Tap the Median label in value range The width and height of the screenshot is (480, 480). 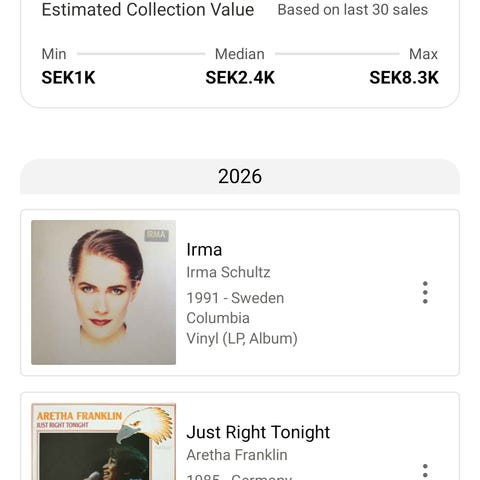click(240, 54)
